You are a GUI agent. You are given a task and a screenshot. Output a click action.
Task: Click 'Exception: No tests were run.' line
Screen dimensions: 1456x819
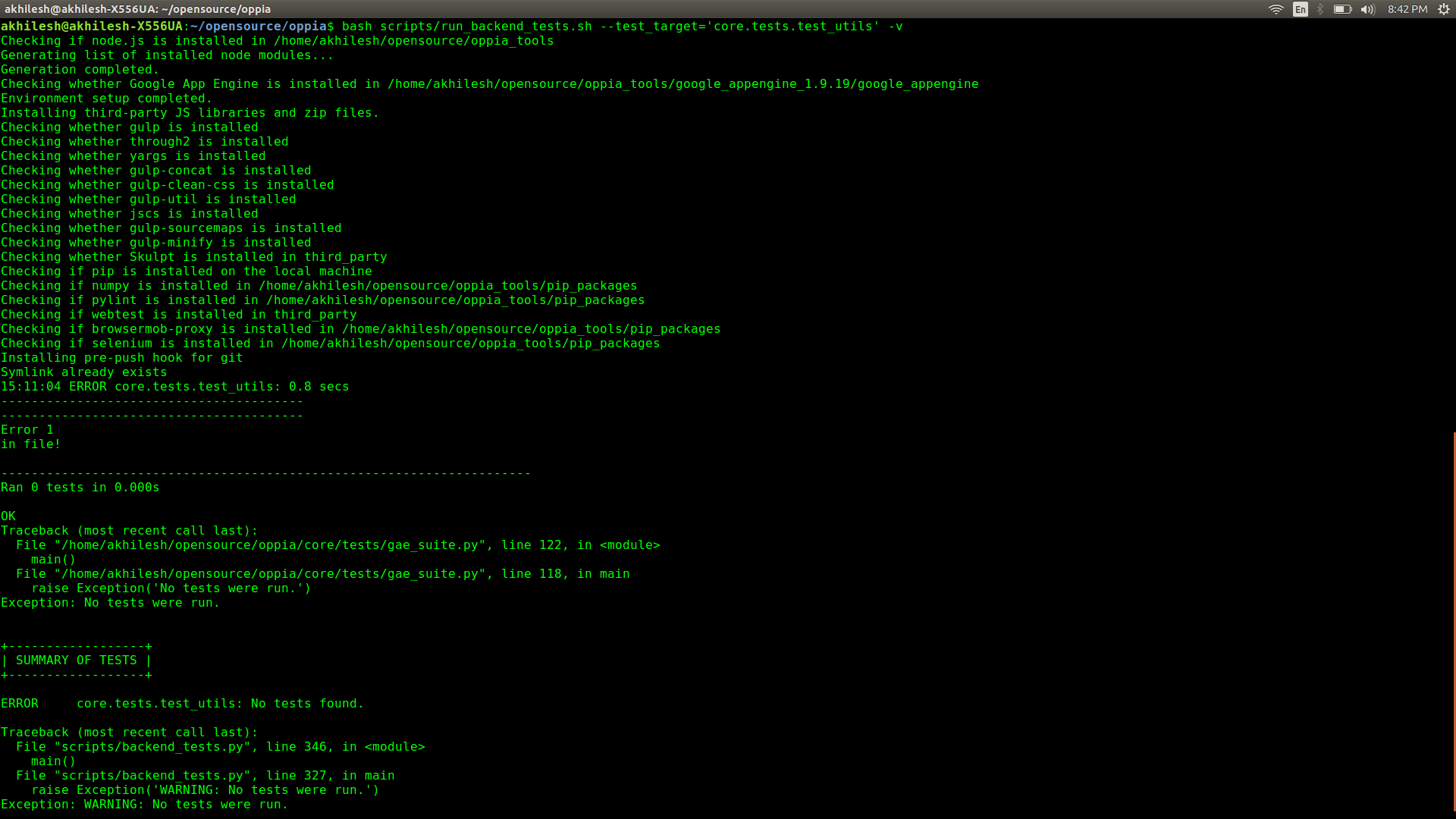pyautogui.click(x=111, y=603)
